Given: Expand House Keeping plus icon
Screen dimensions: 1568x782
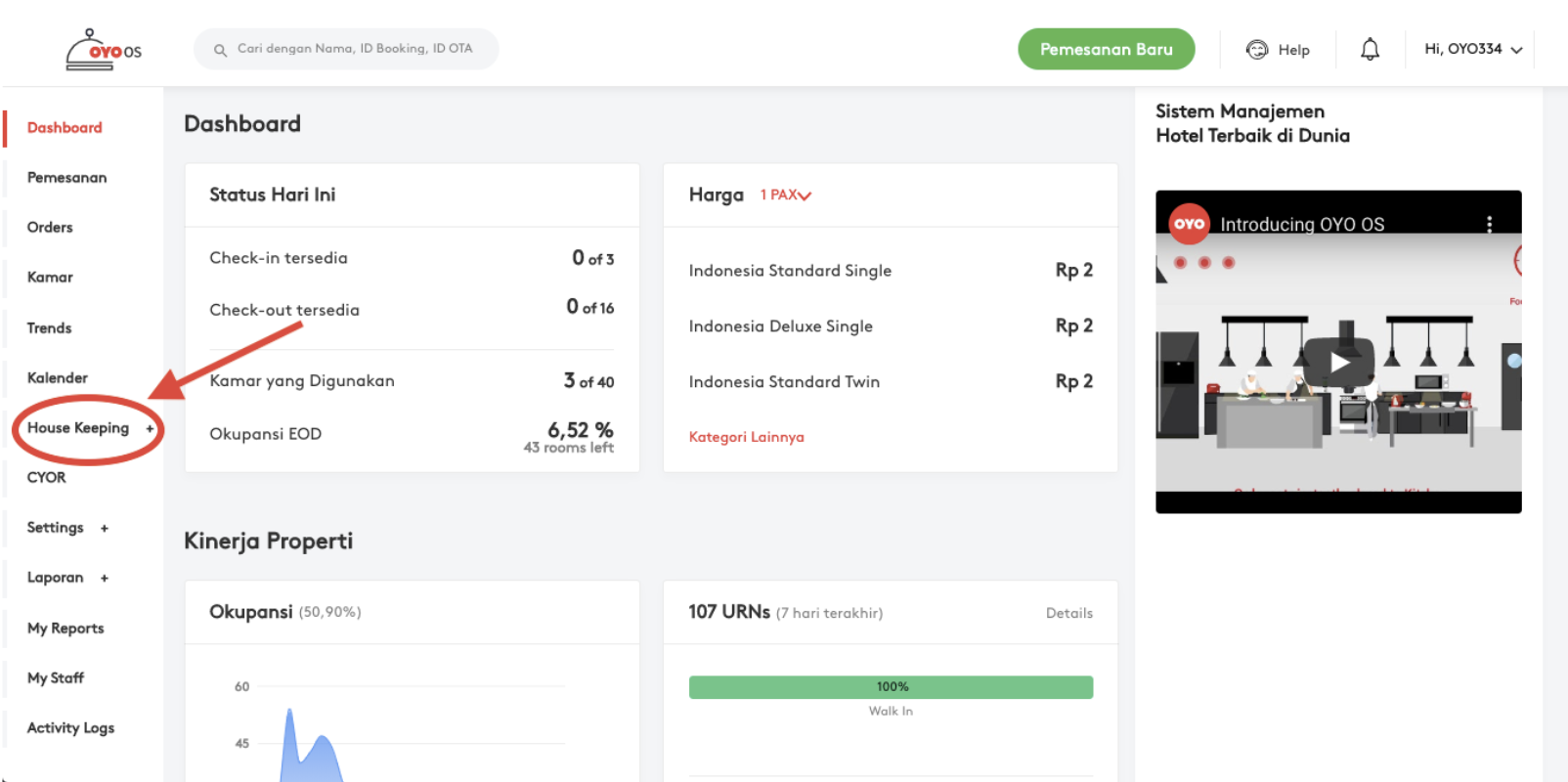Looking at the screenshot, I should click(150, 428).
